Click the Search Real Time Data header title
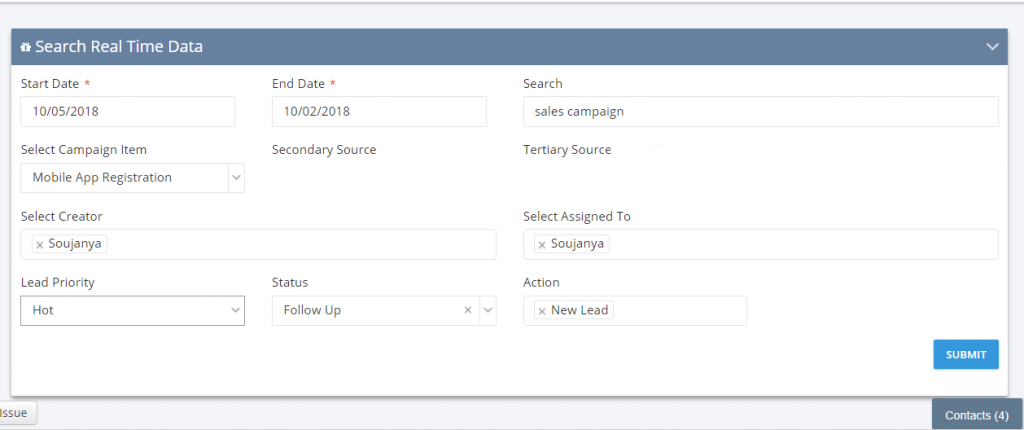1024x430 pixels. 119,46
